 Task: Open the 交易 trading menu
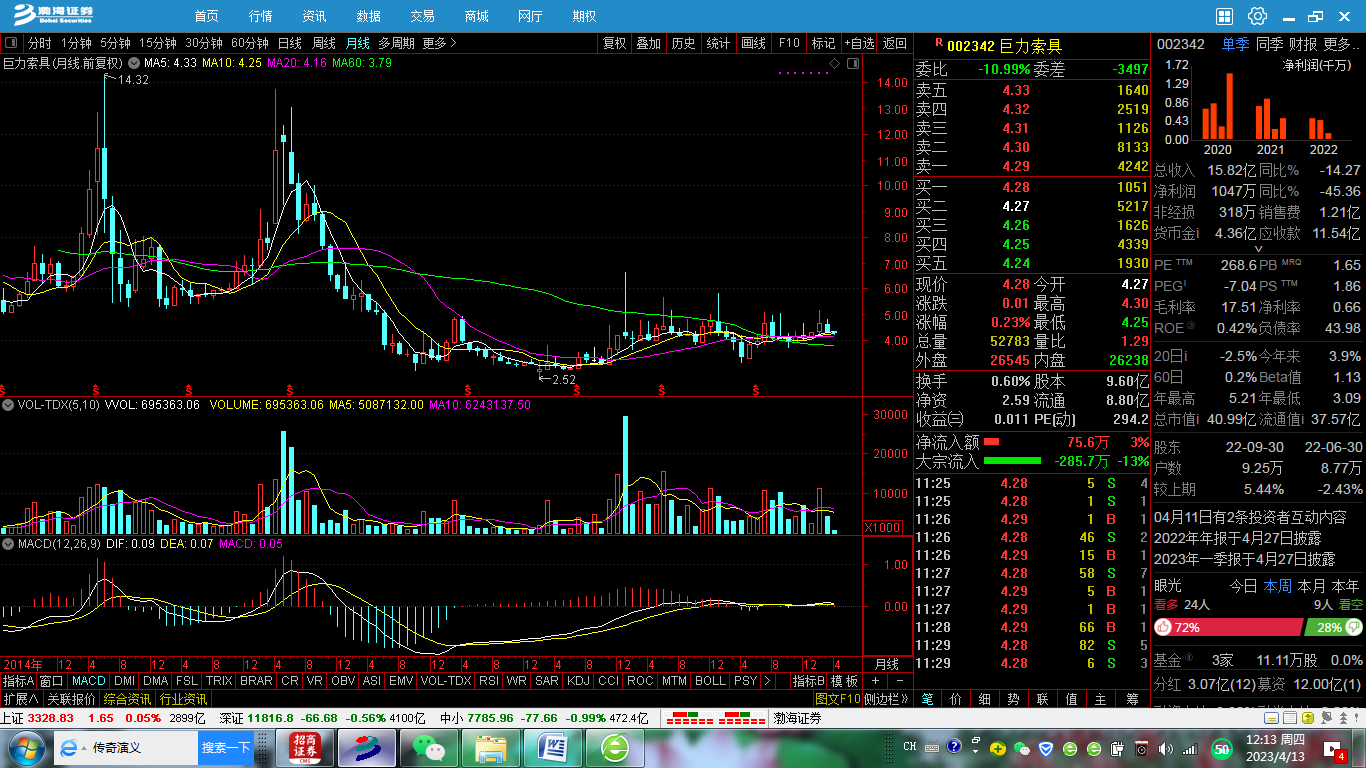[422, 16]
